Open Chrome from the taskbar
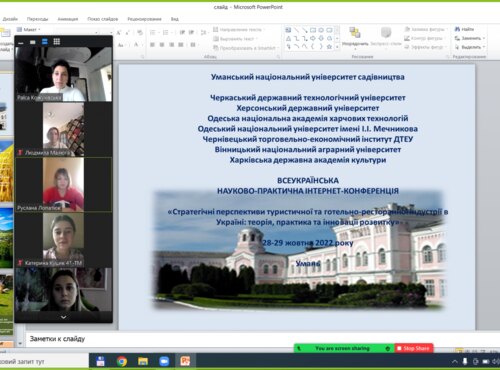Screen dimensions: 500x370 [x=122, y=361]
